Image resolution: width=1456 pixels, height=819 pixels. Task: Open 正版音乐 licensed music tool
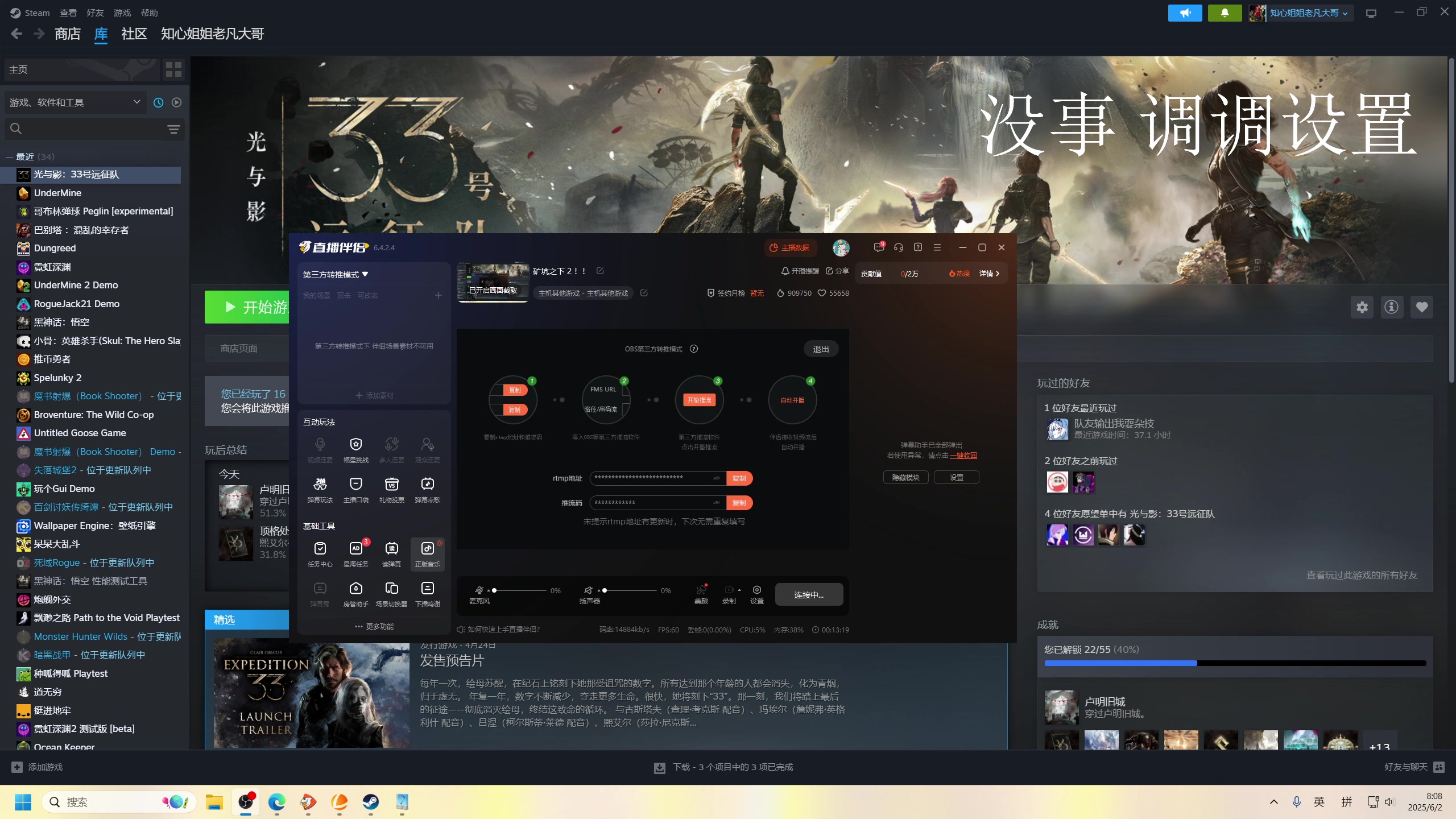click(428, 554)
